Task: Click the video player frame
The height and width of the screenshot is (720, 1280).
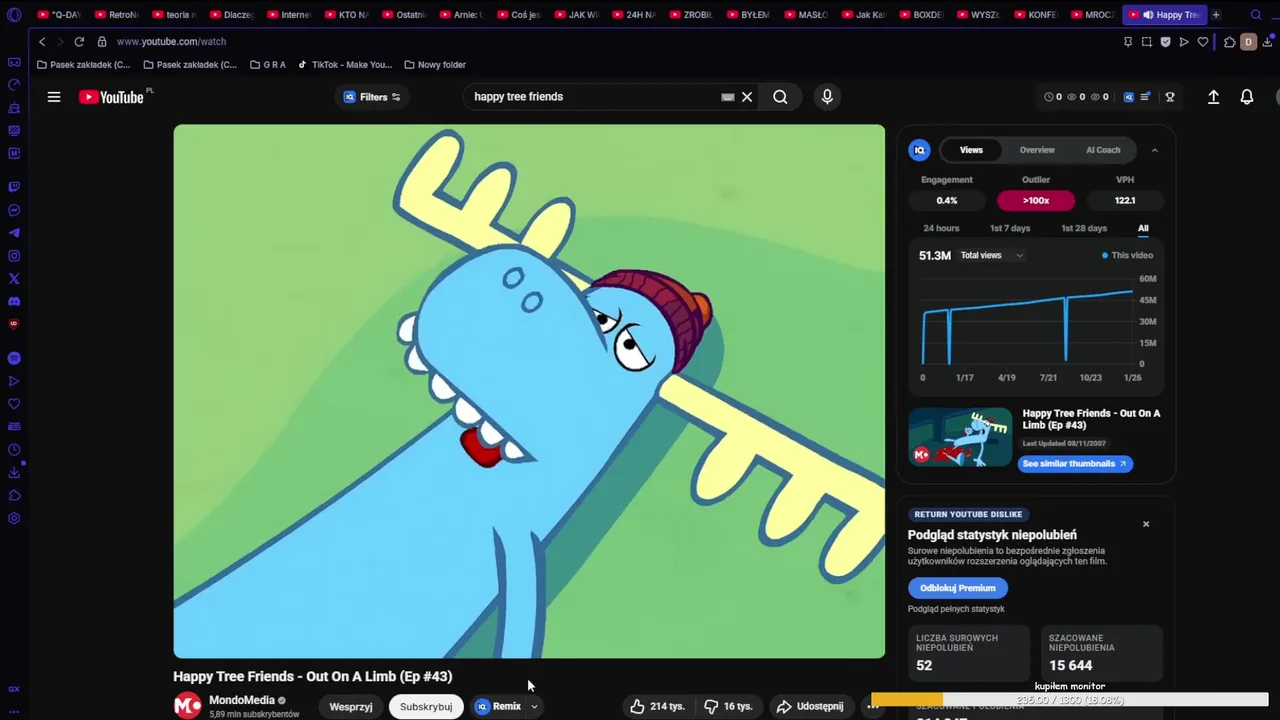Action: click(529, 391)
